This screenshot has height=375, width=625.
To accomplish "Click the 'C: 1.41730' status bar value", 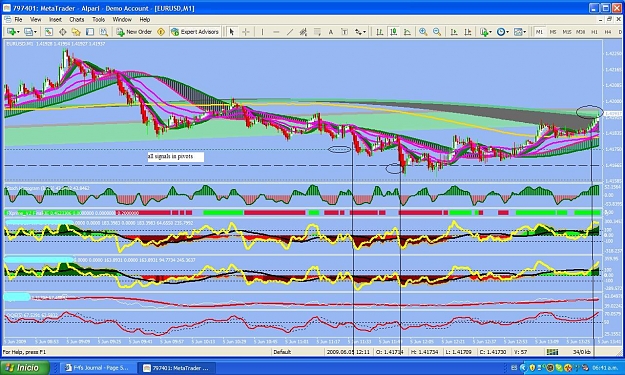I will coord(493,352).
